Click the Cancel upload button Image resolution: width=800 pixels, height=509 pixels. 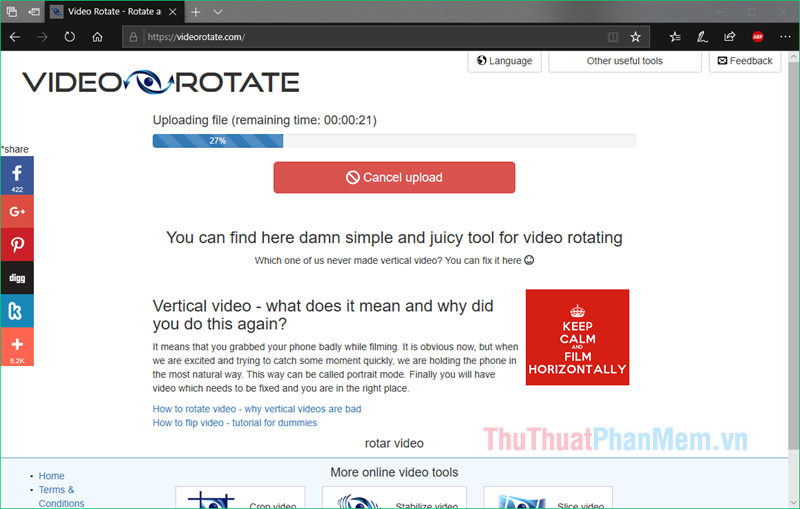pos(394,177)
